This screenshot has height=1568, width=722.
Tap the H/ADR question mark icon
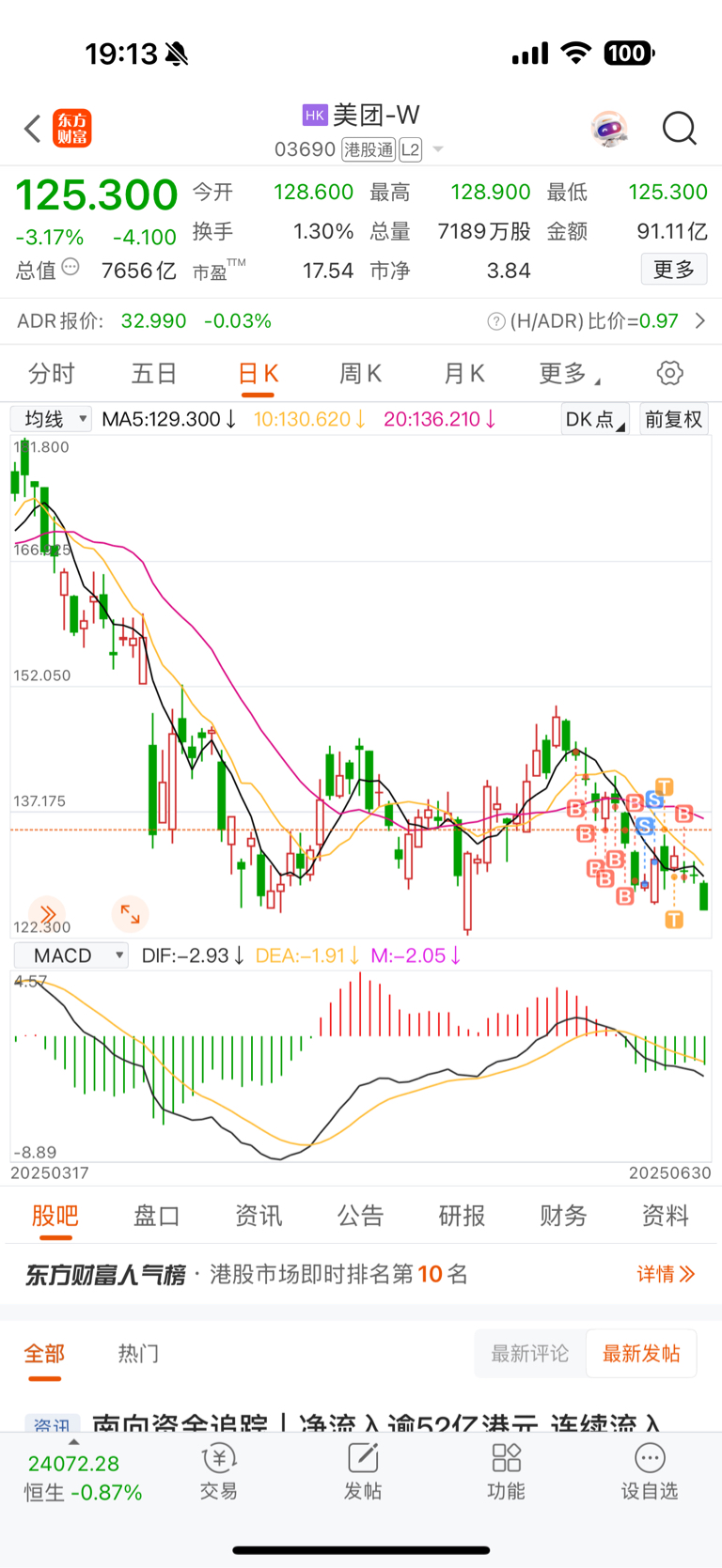point(496,321)
